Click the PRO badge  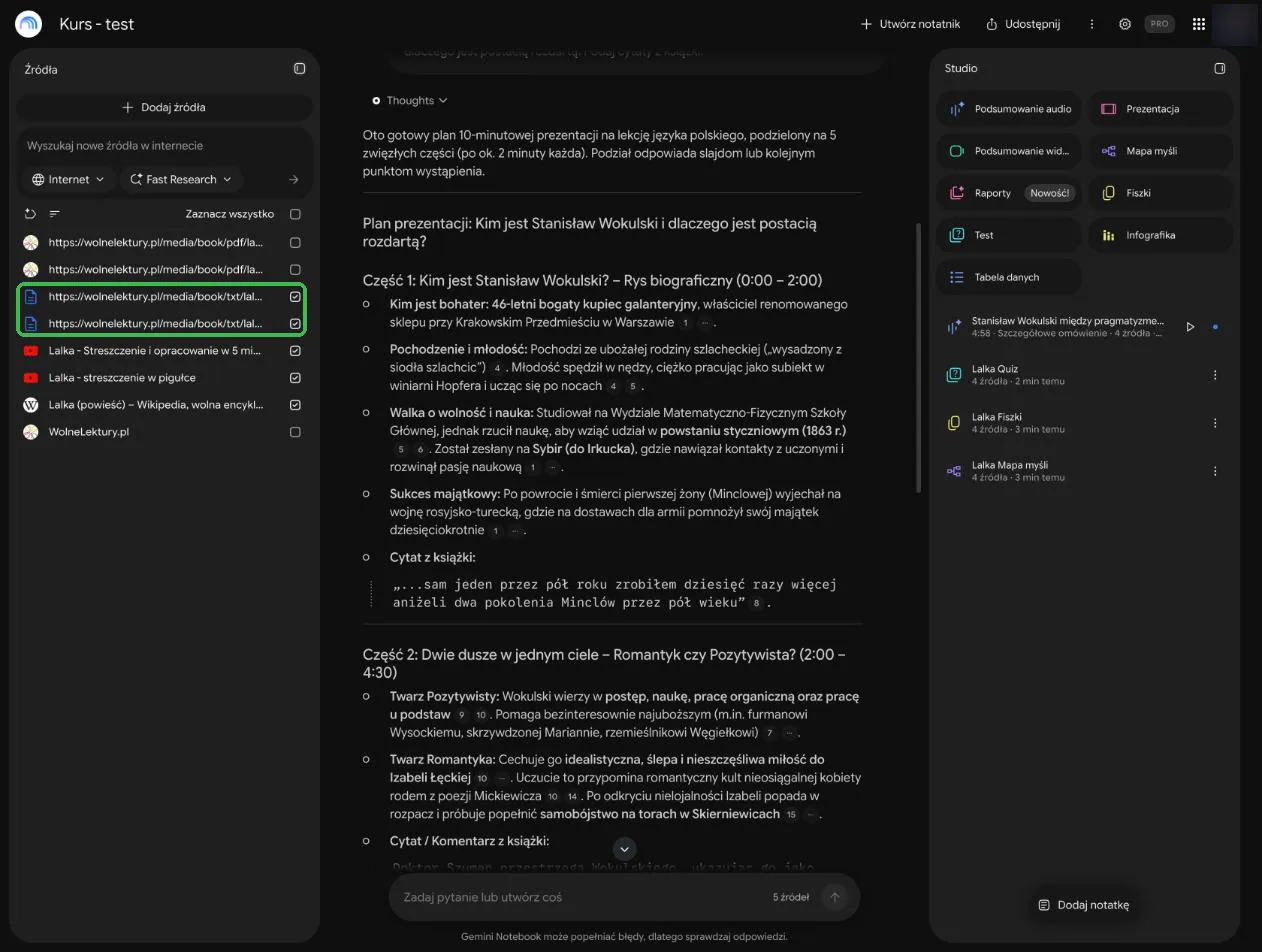click(x=1159, y=24)
